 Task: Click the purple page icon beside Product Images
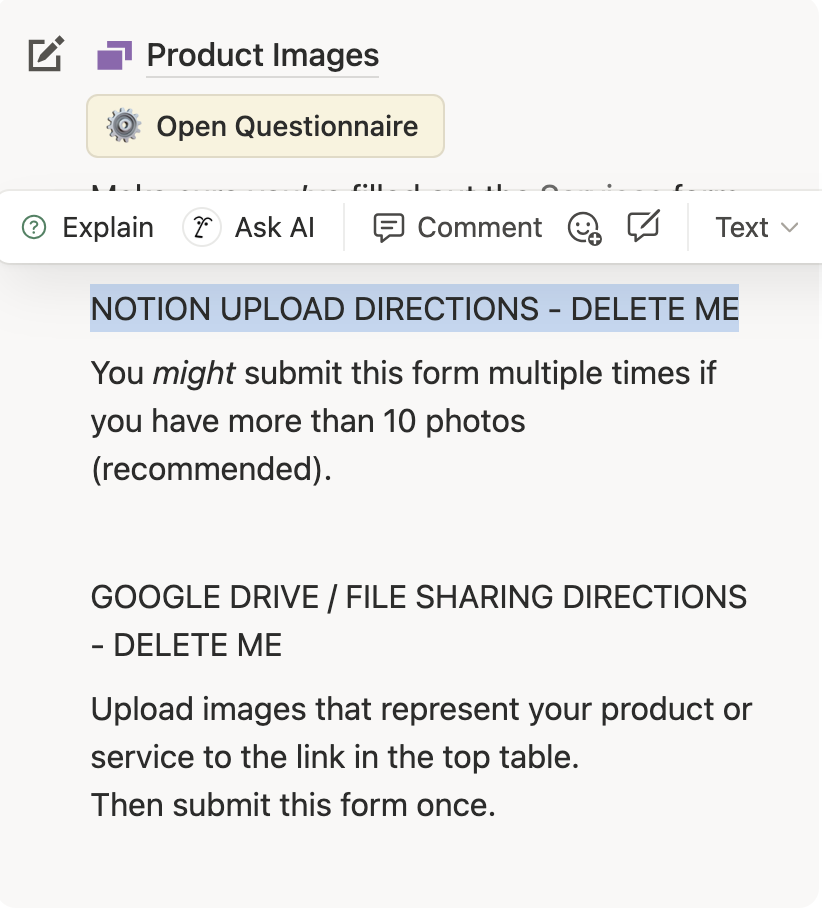click(114, 56)
